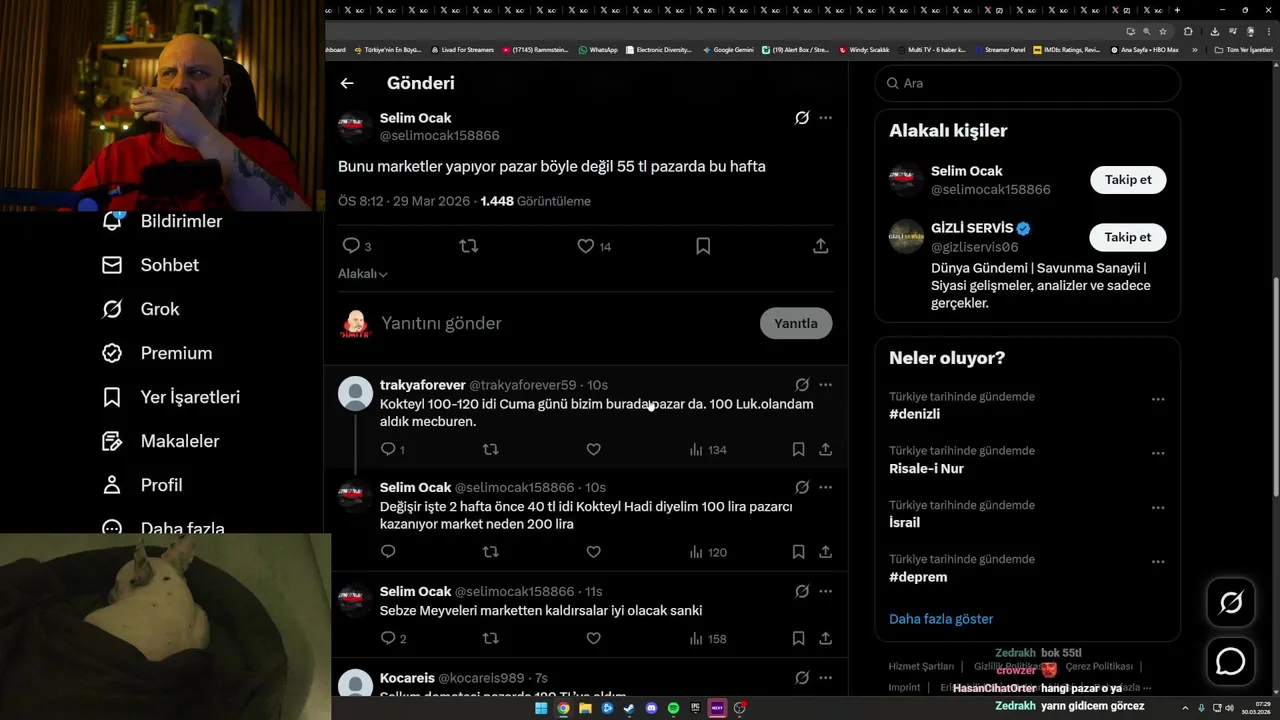Follow GİZLİ SERVİS with Takip et
Screen dimensions: 1280x720
[x=1128, y=237]
